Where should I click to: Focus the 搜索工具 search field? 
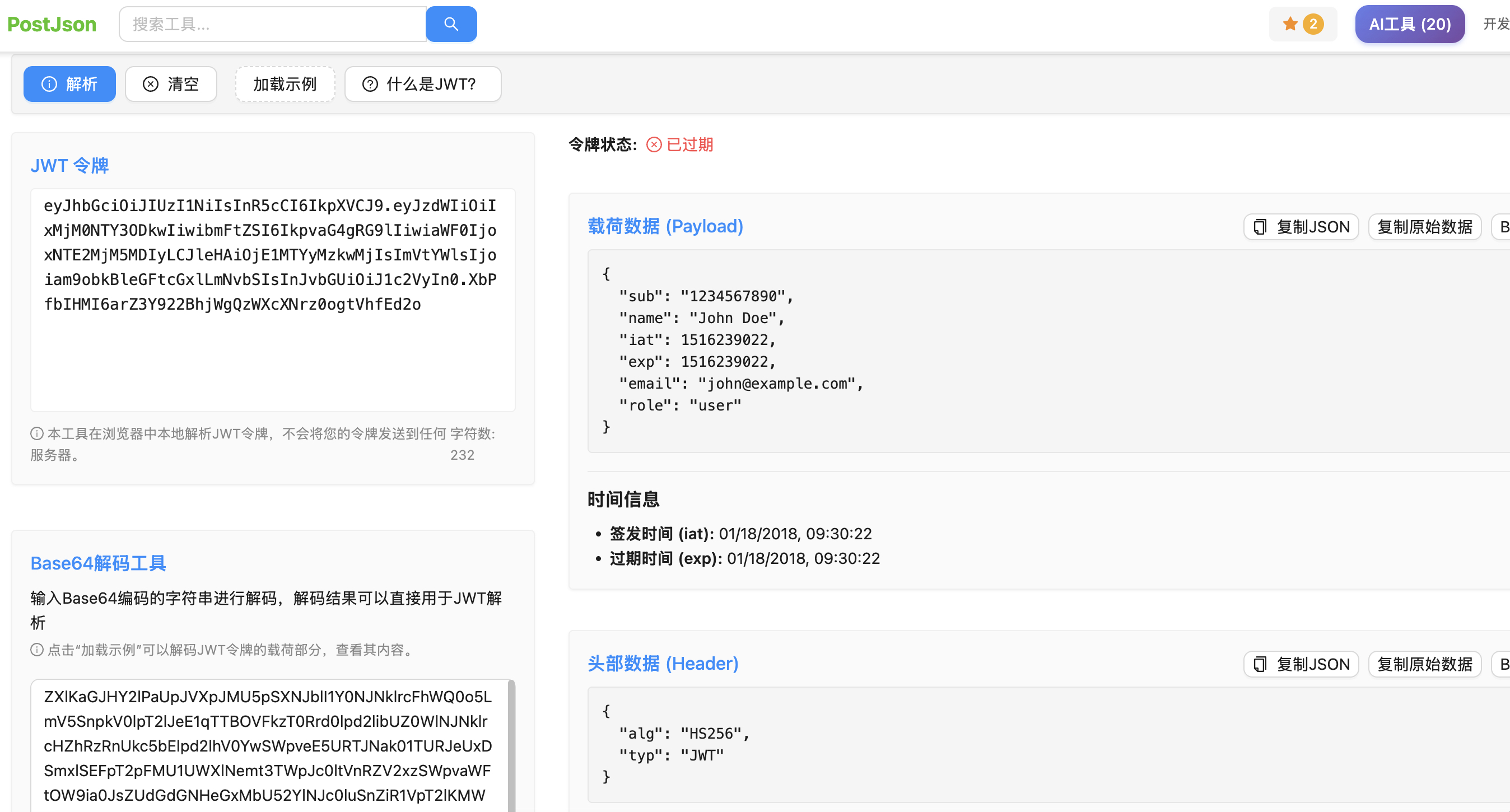pyautogui.click(x=273, y=24)
